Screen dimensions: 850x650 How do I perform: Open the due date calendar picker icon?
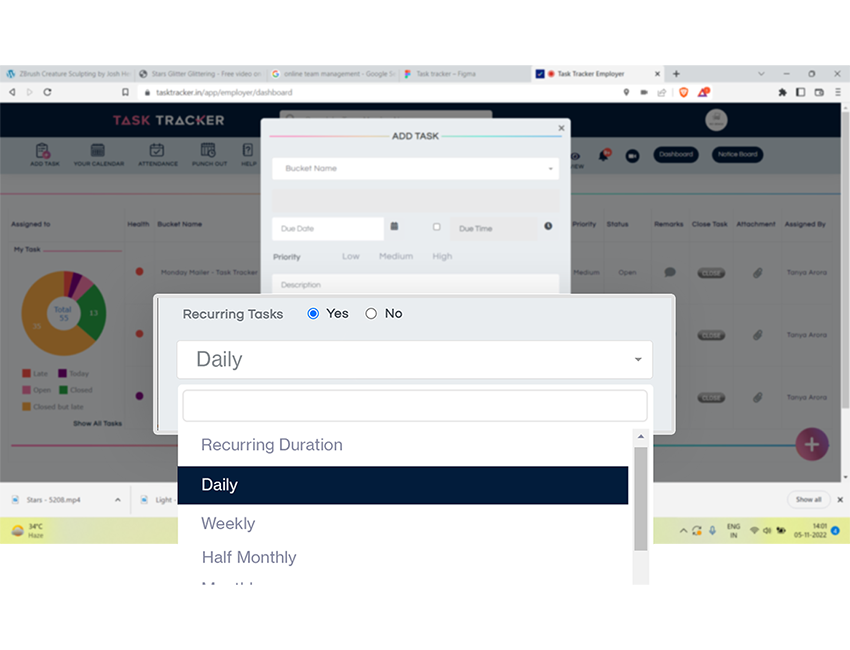[394, 227]
